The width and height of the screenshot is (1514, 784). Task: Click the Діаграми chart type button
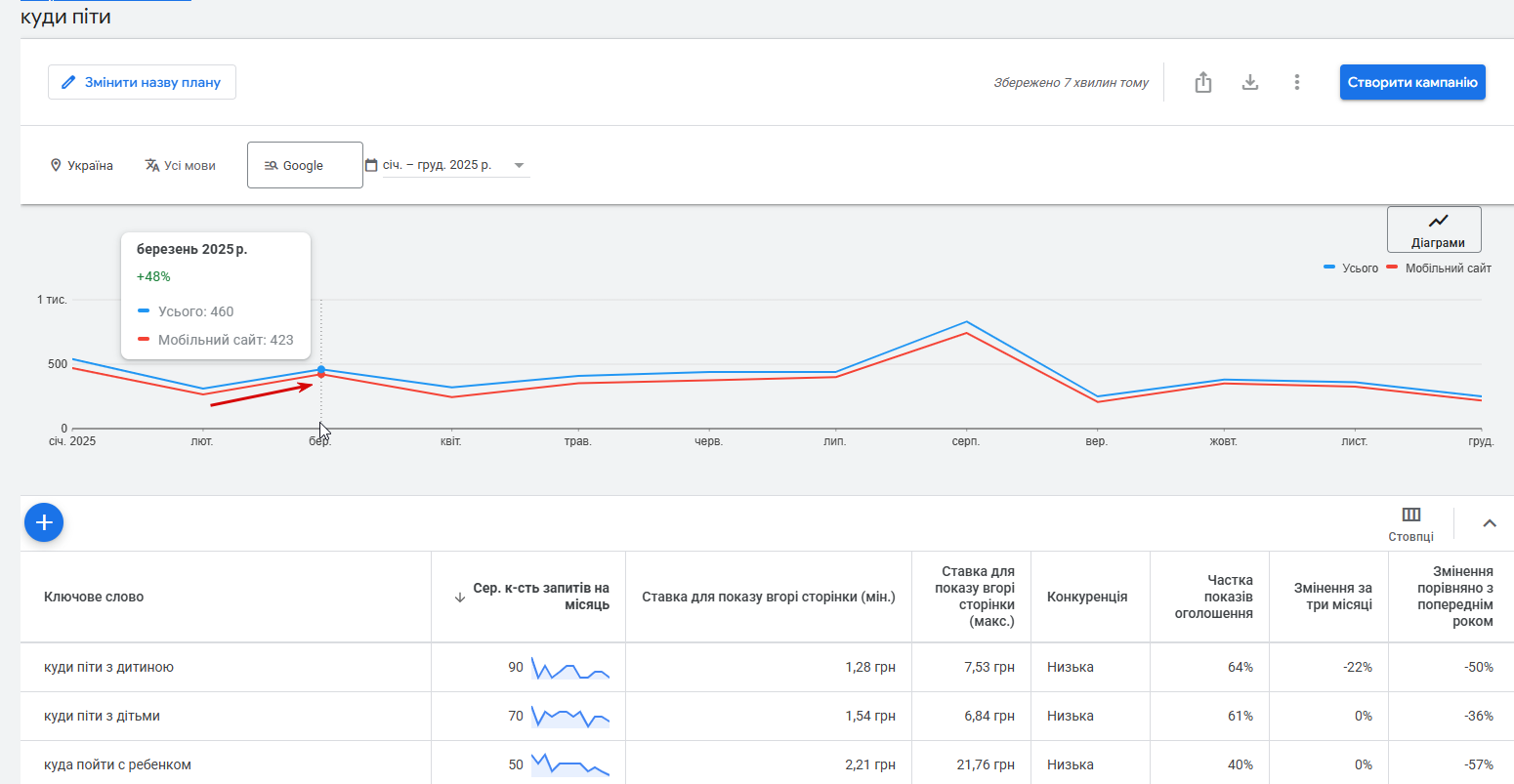[x=1434, y=229]
